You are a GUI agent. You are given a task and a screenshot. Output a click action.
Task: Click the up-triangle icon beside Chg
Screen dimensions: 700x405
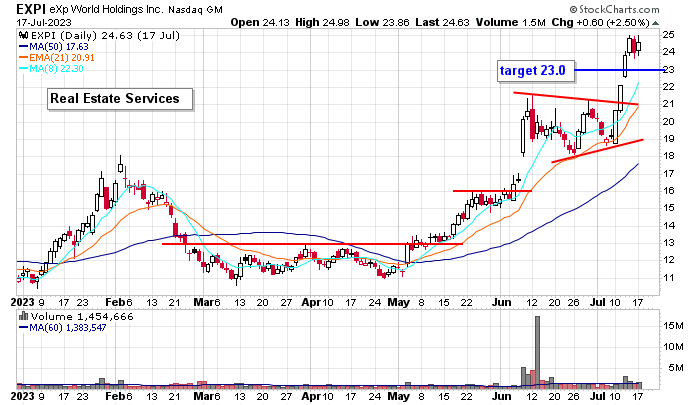pyautogui.click(x=655, y=23)
